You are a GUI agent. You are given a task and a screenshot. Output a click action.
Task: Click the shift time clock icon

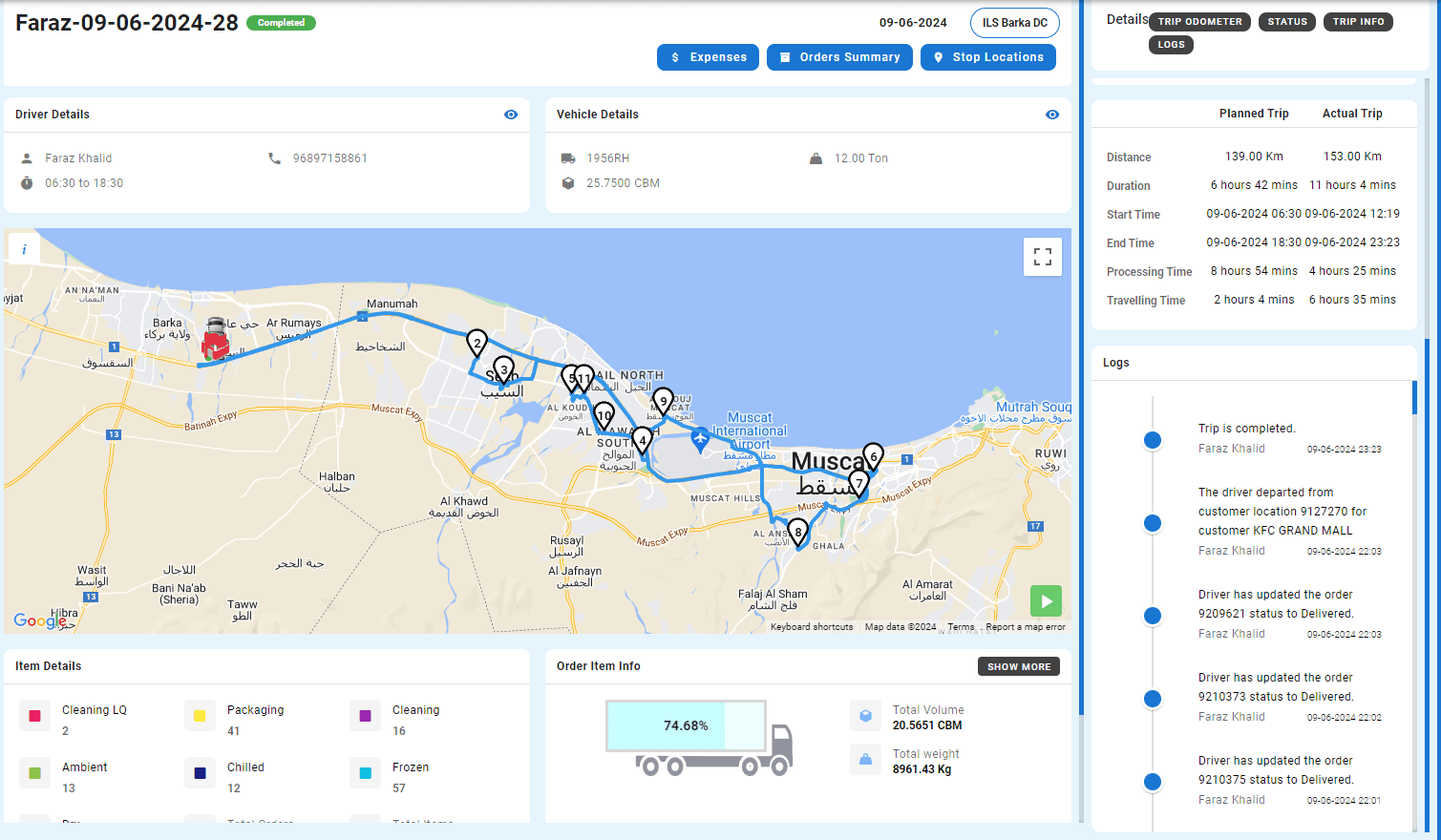tap(27, 183)
